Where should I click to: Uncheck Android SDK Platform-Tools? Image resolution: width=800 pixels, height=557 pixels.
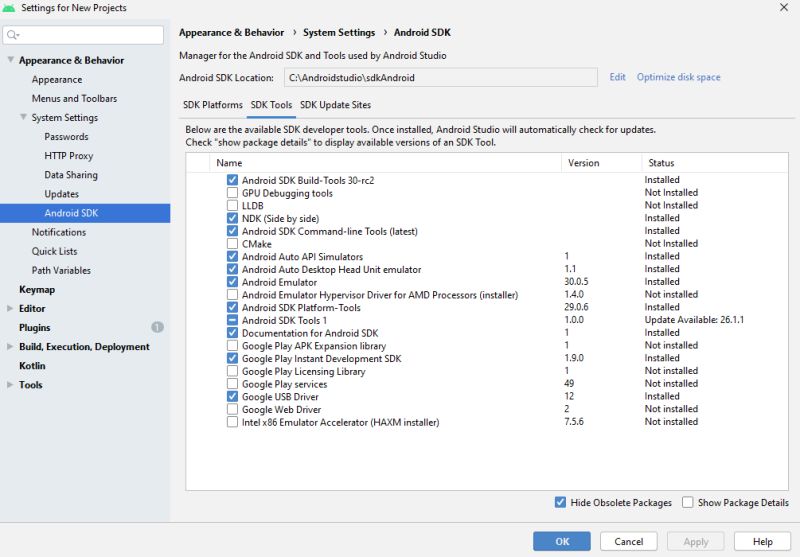pos(232,308)
